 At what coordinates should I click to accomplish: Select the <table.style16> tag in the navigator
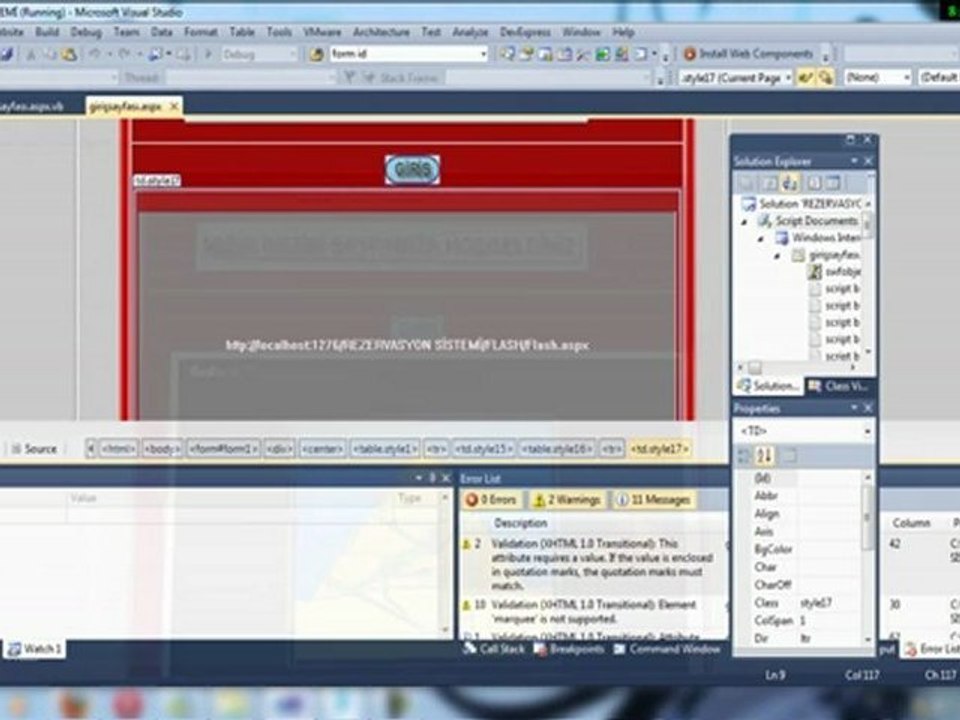[x=557, y=449]
